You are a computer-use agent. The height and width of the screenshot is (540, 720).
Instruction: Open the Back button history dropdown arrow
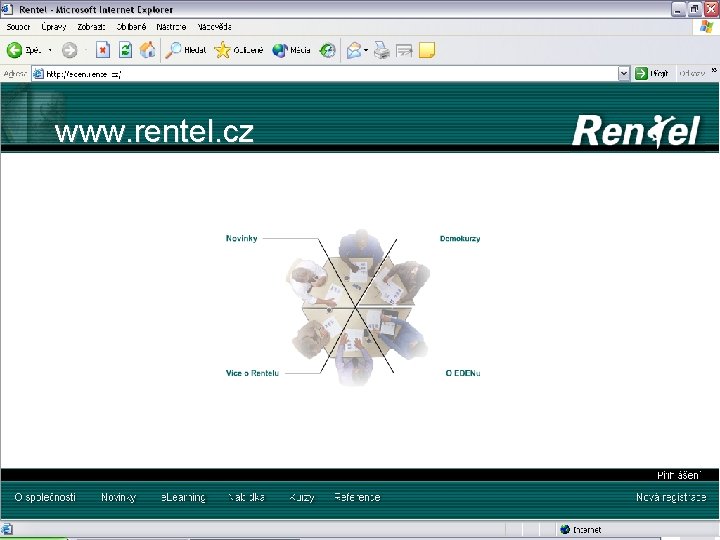point(50,50)
